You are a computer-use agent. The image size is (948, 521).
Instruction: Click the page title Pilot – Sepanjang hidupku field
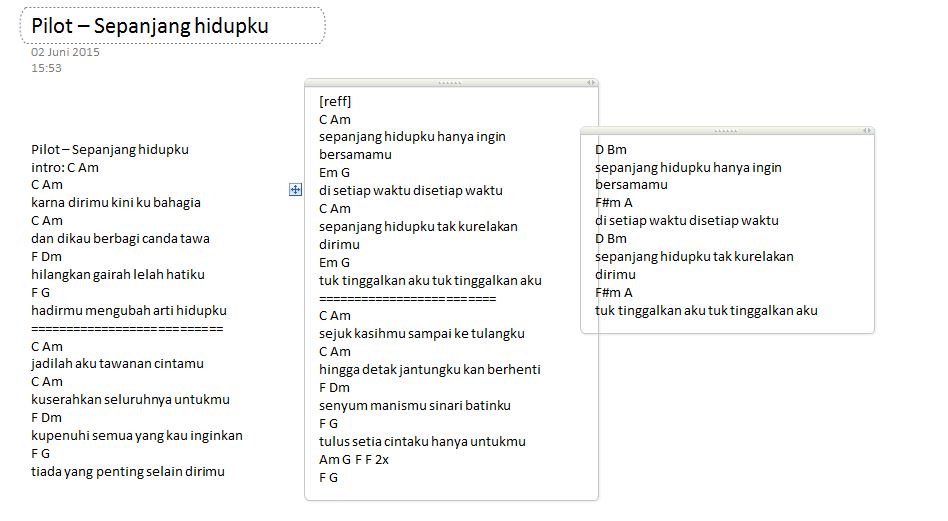click(x=173, y=26)
